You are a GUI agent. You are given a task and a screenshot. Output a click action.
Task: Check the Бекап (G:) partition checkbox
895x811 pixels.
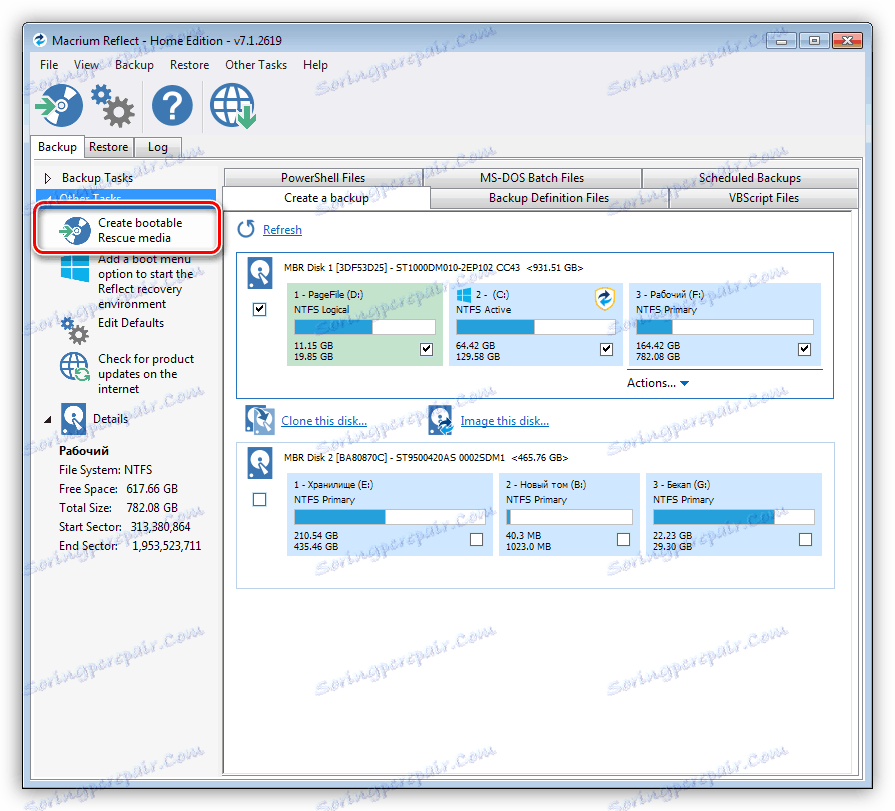click(805, 539)
